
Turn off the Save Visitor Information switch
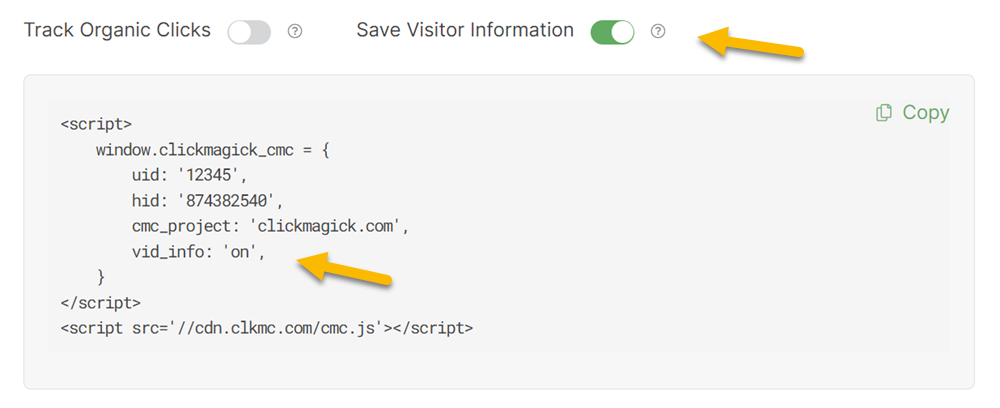tap(612, 32)
